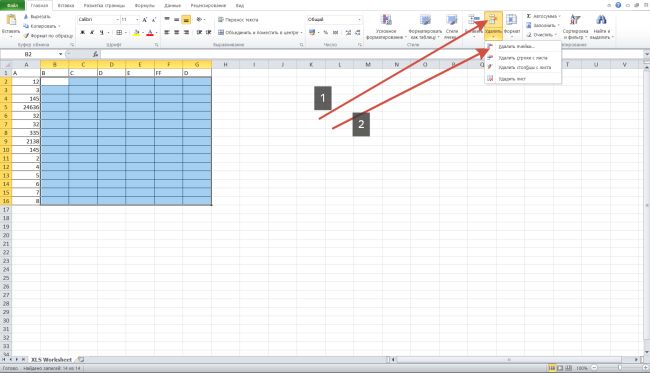Select the Format Painter (Формат по образцу)

(48, 36)
